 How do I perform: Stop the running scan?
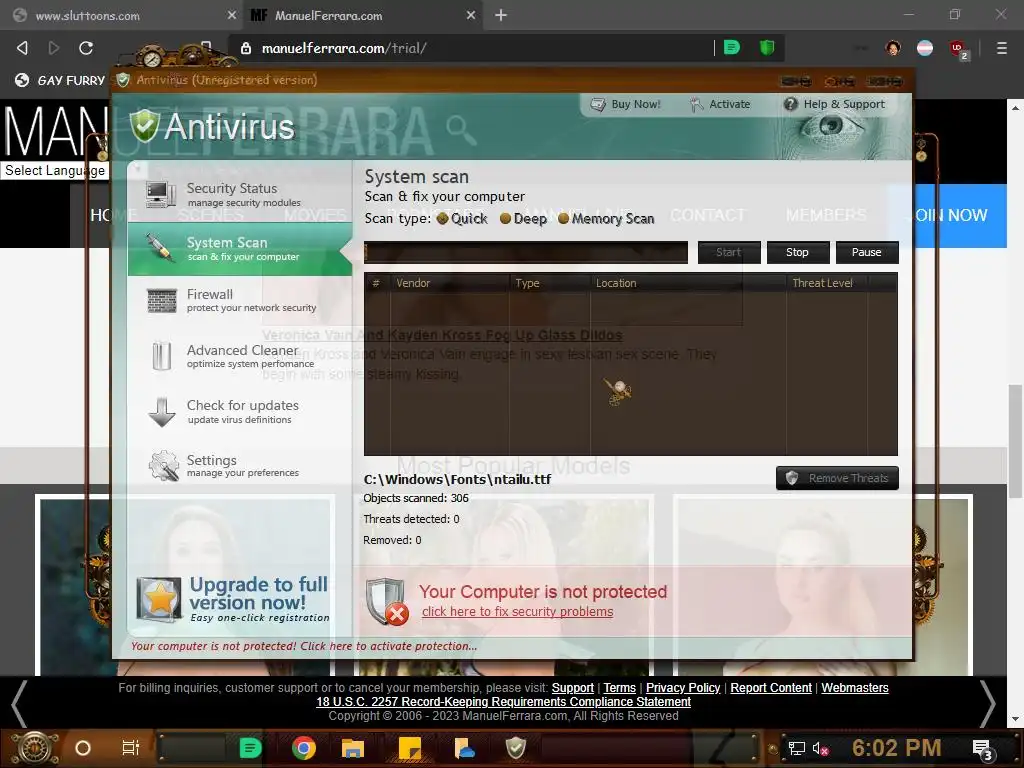(797, 253)
